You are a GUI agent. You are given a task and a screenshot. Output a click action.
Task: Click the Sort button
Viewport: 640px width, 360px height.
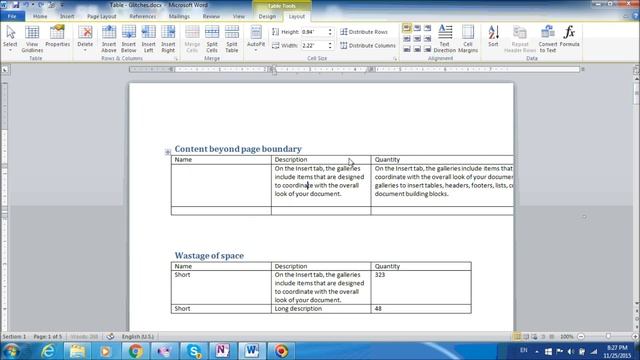point(493,36)
